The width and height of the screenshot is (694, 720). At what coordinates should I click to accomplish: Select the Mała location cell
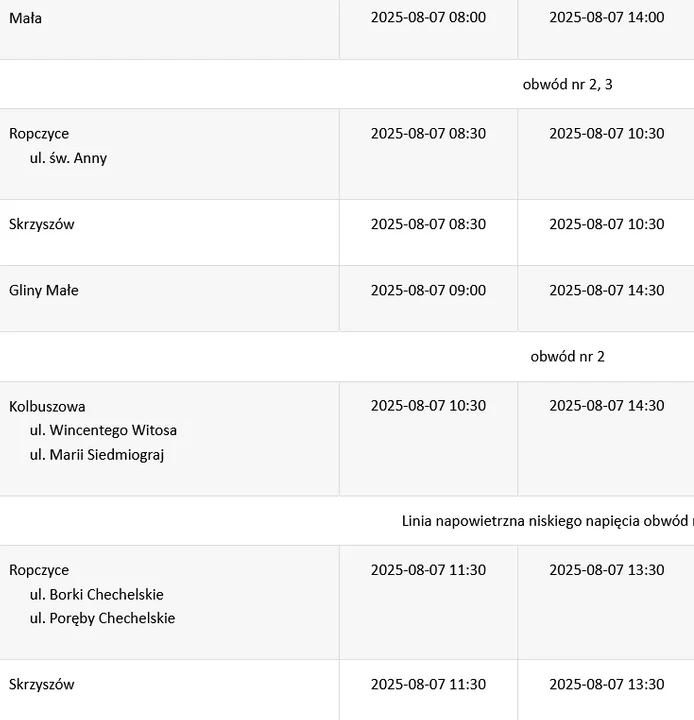point(169,29)
